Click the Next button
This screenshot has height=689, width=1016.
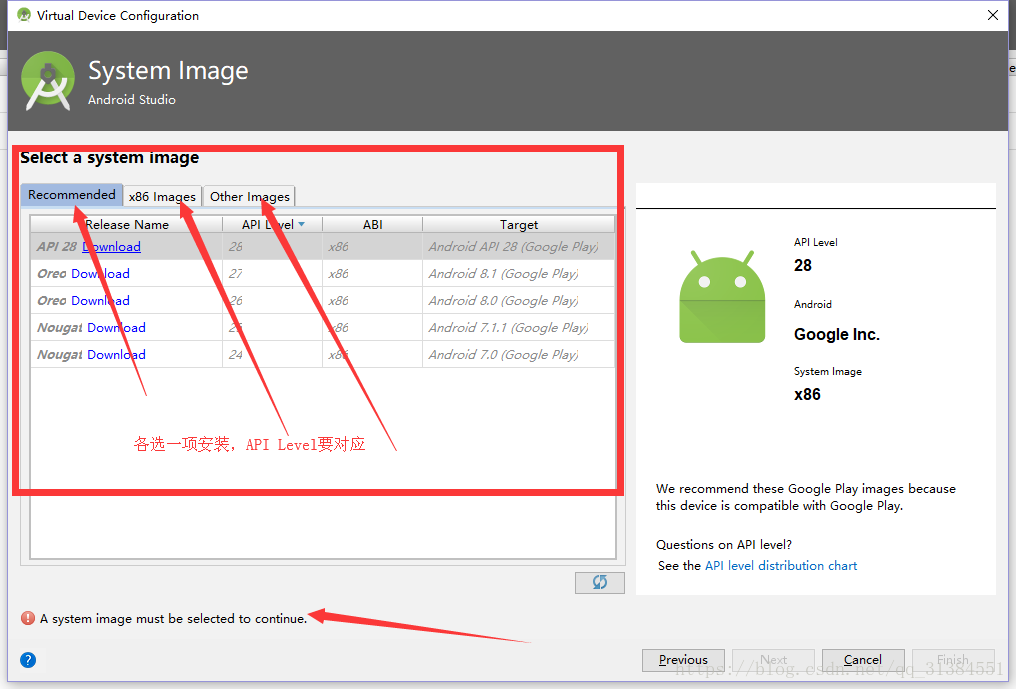773,660
